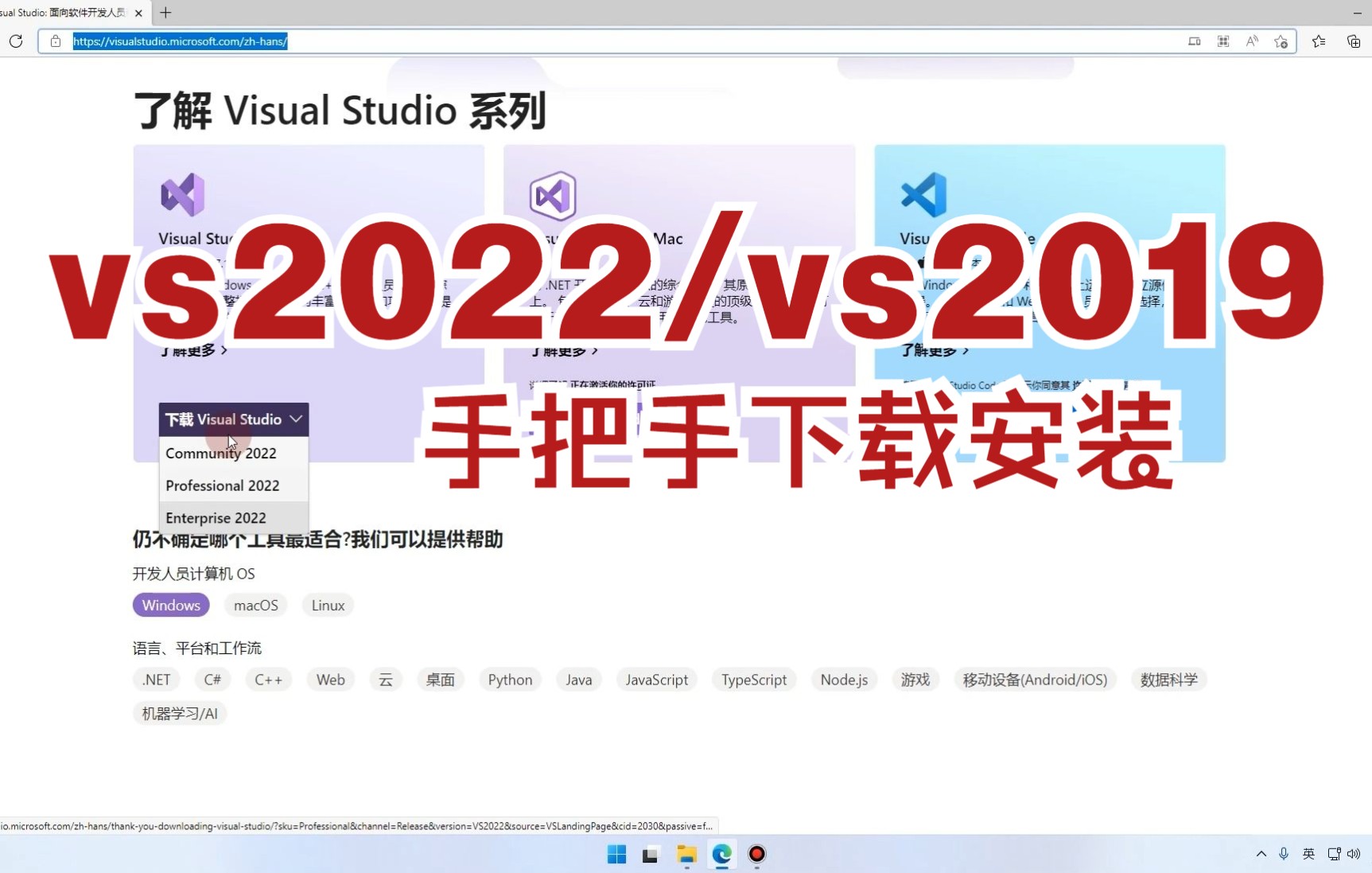Image resolution: width=1372 pixels, height=873 pixels.
Task: Open a new browser tab
Action: pyautogui.click(x=165, y=13)
